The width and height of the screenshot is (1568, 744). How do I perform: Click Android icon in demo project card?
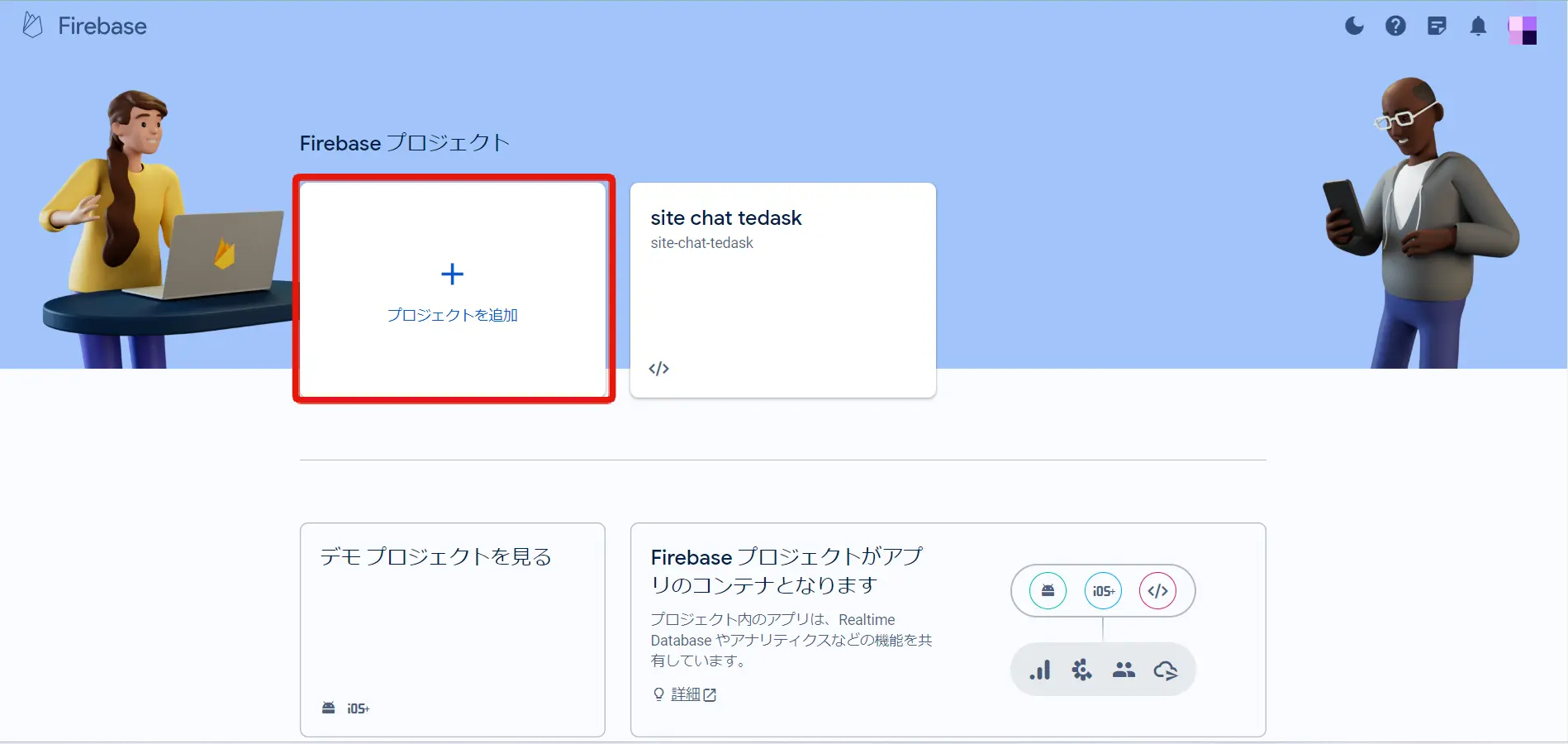pyautogui.click(x=328, y=708)
